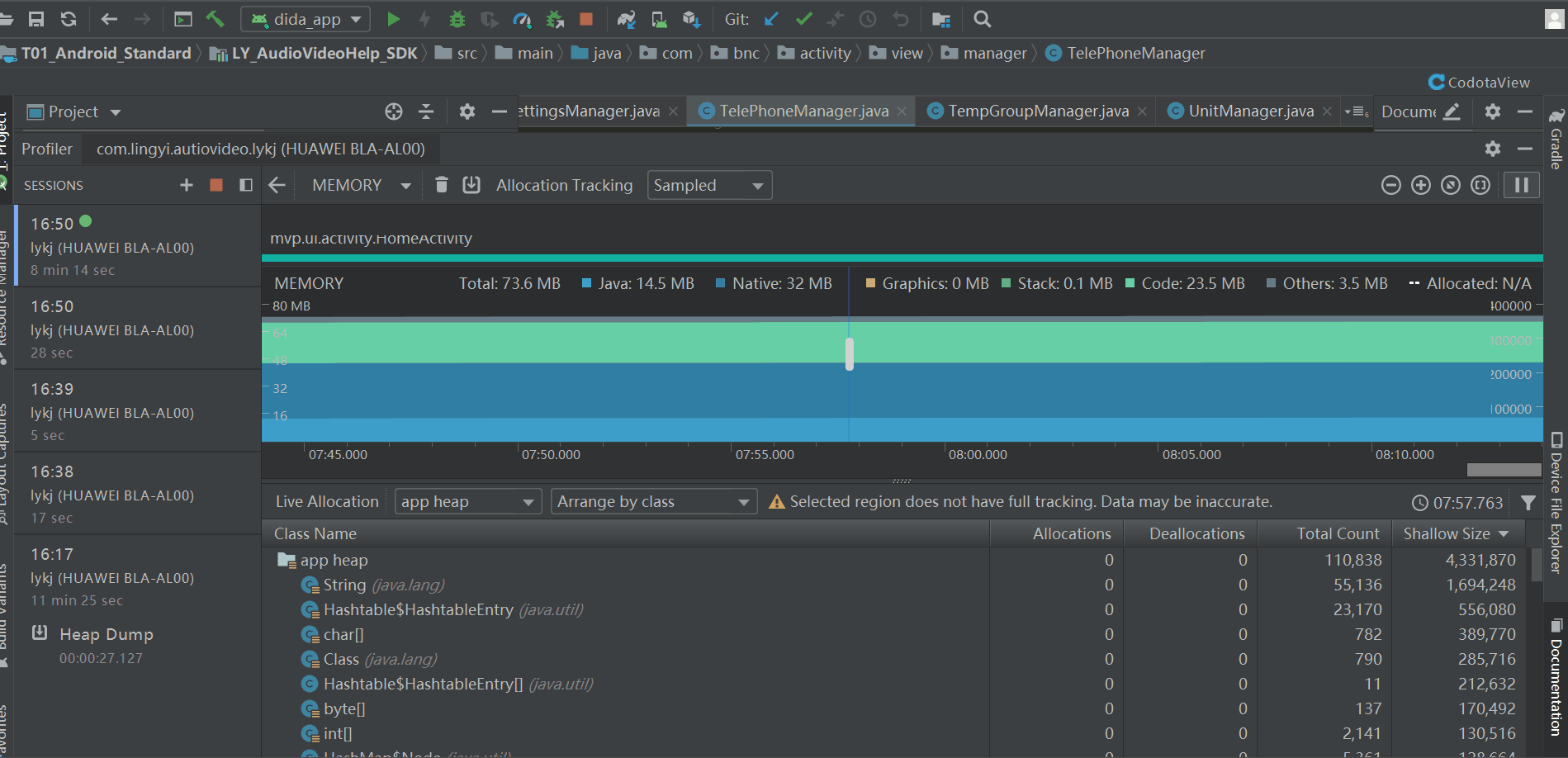Open the Profiler tool window tab
Image resolution: width=1568 pixels, height=758 pixels.
point(47,149)
